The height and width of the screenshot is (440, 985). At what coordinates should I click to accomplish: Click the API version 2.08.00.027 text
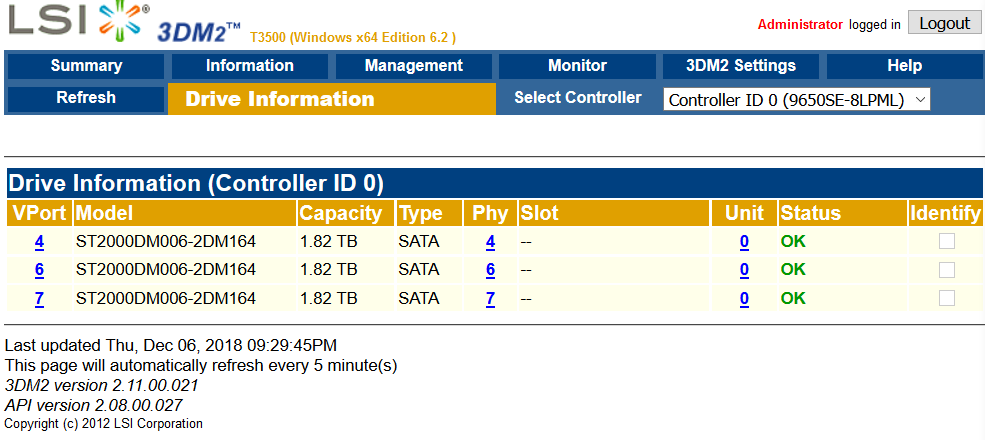click(94, 405)
